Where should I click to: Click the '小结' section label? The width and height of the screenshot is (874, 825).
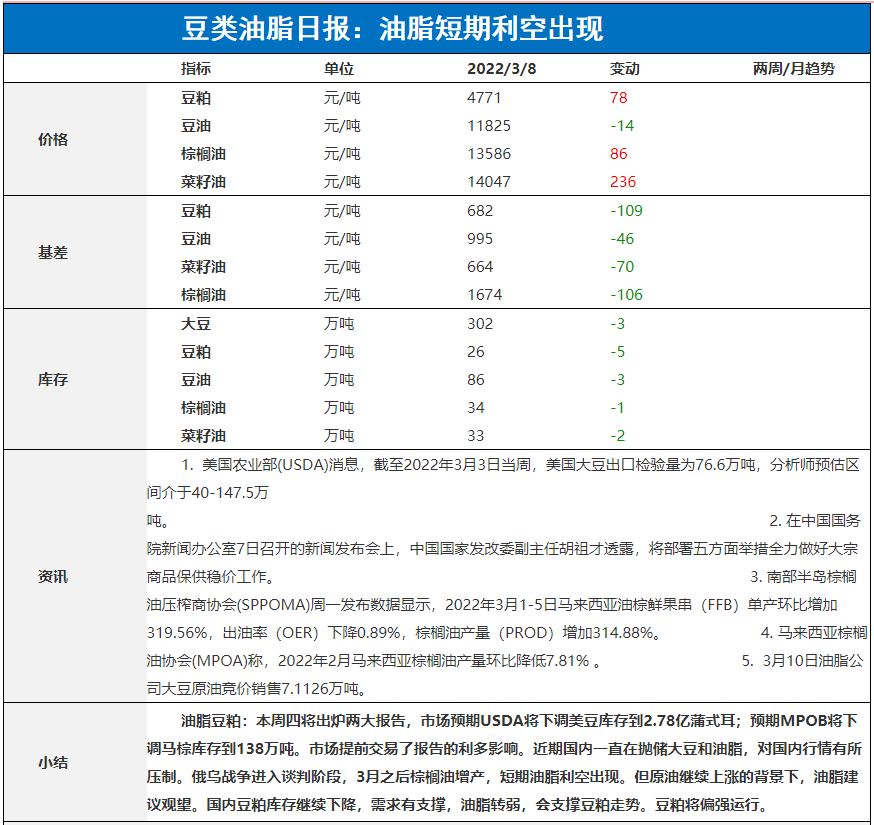coord(53,763)
